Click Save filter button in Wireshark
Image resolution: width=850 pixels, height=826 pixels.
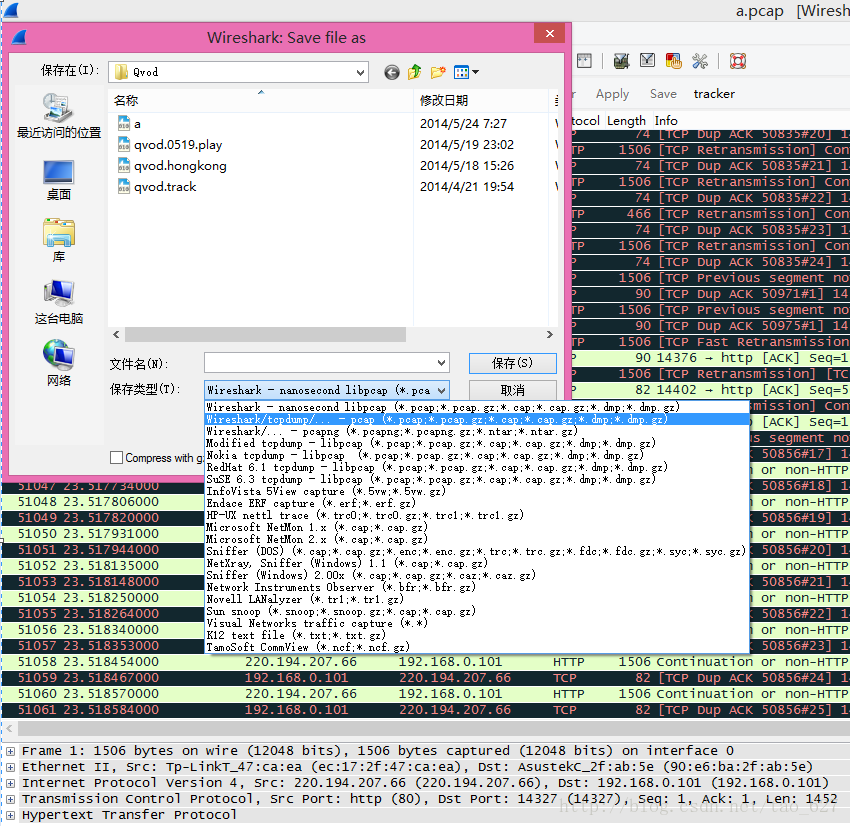point(663,94)
